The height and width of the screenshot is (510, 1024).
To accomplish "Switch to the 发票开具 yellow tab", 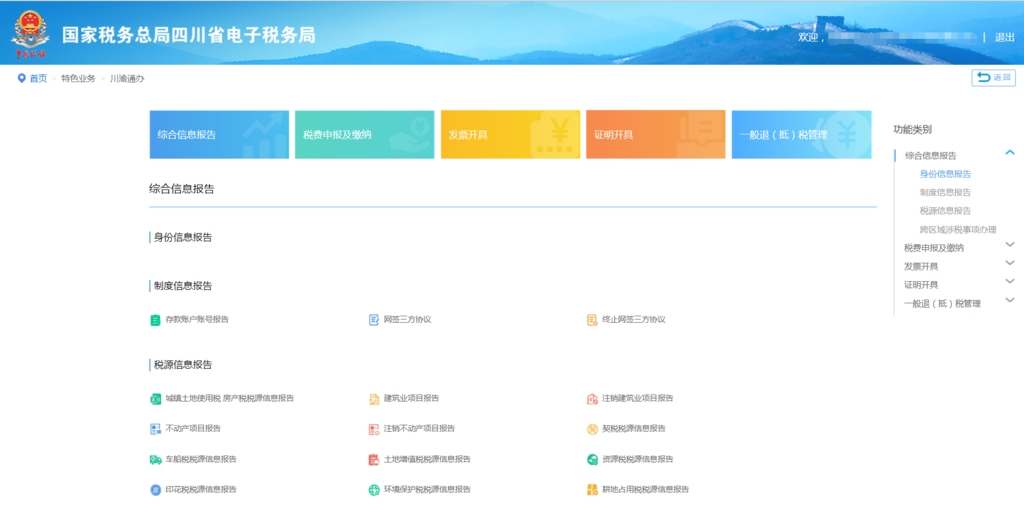I will 510,135.
